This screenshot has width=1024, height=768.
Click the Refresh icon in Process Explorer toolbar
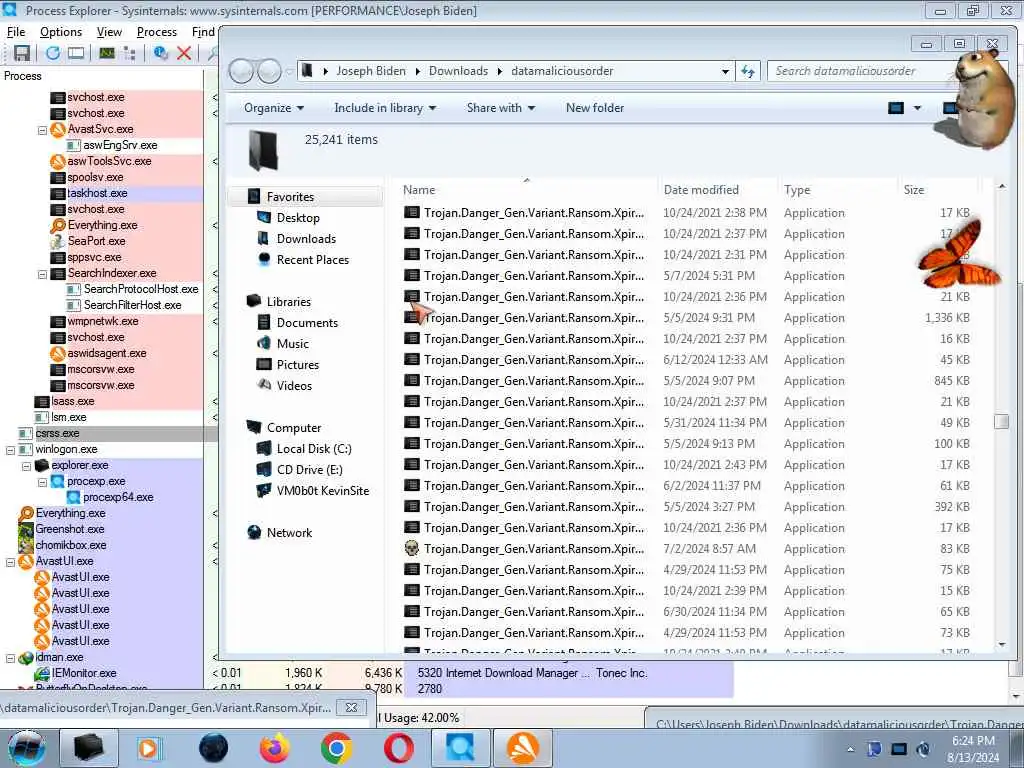click(53, 54)
